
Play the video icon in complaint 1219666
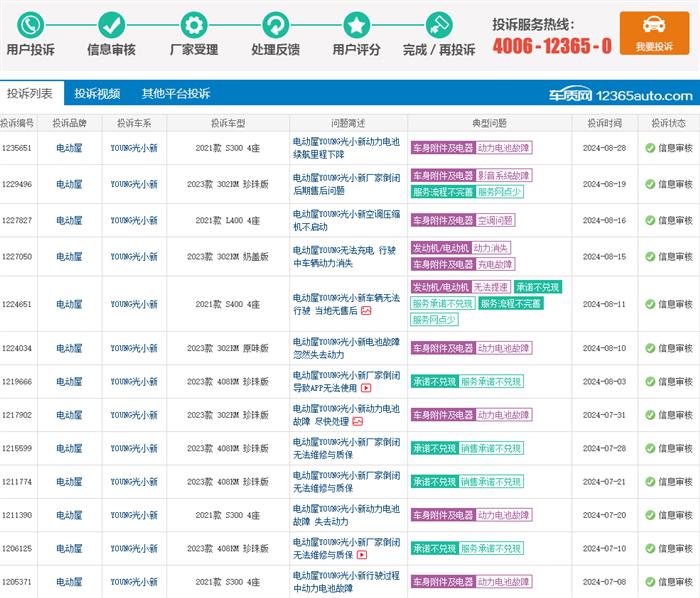tap(366, 388)
